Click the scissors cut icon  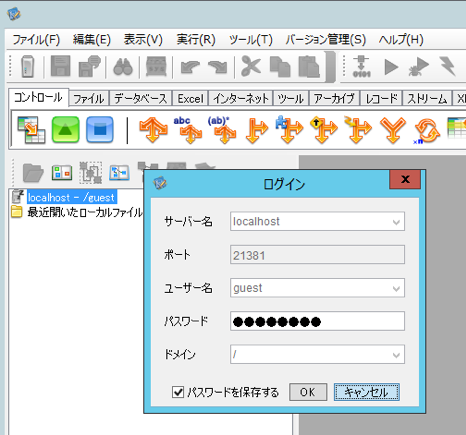point(251,66)
